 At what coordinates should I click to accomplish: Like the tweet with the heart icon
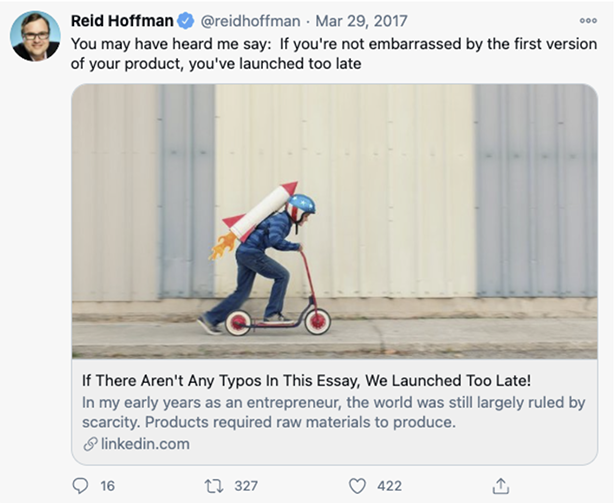[357, 486]
